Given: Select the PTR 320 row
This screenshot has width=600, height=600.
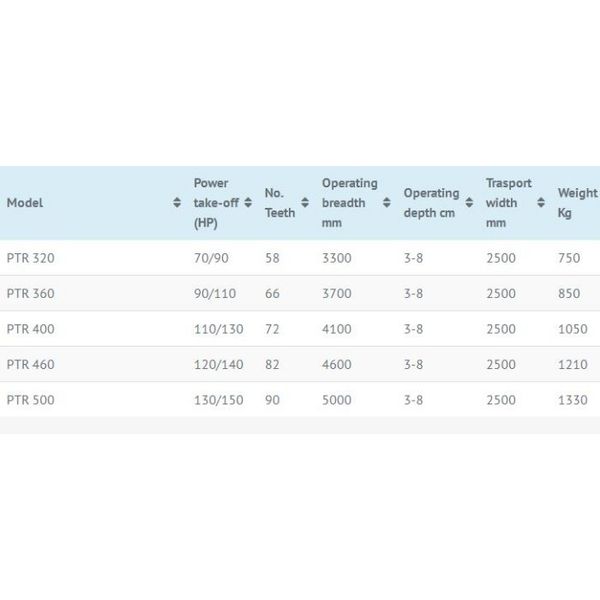Looking at the screenshot, I should (300, 258).
